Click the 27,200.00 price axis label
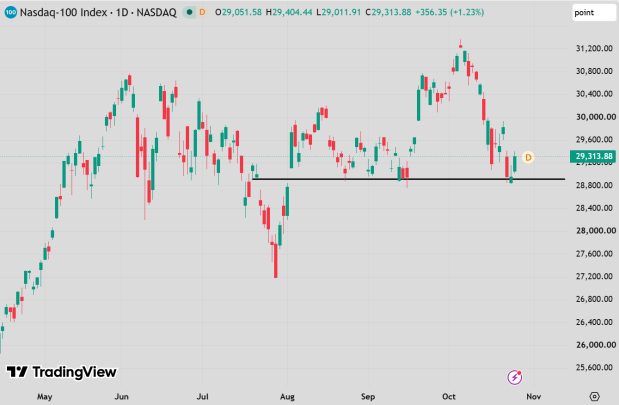Screen dimensions: 619x405 click(x=594, y=276)
